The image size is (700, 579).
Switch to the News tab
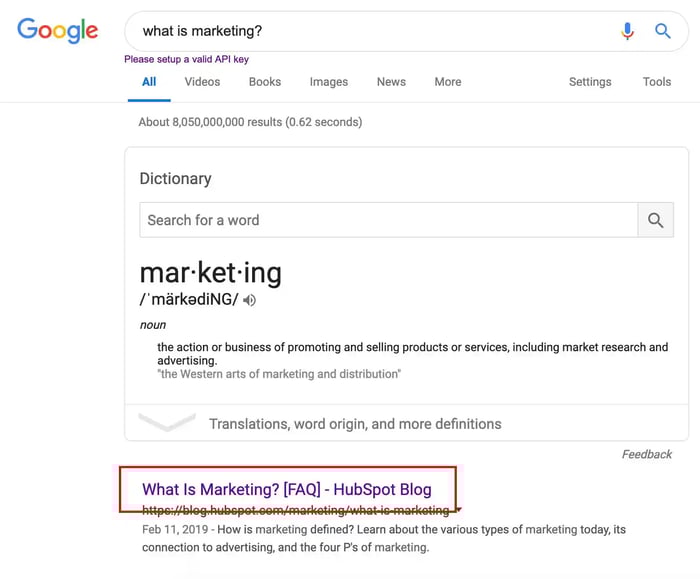391,82
